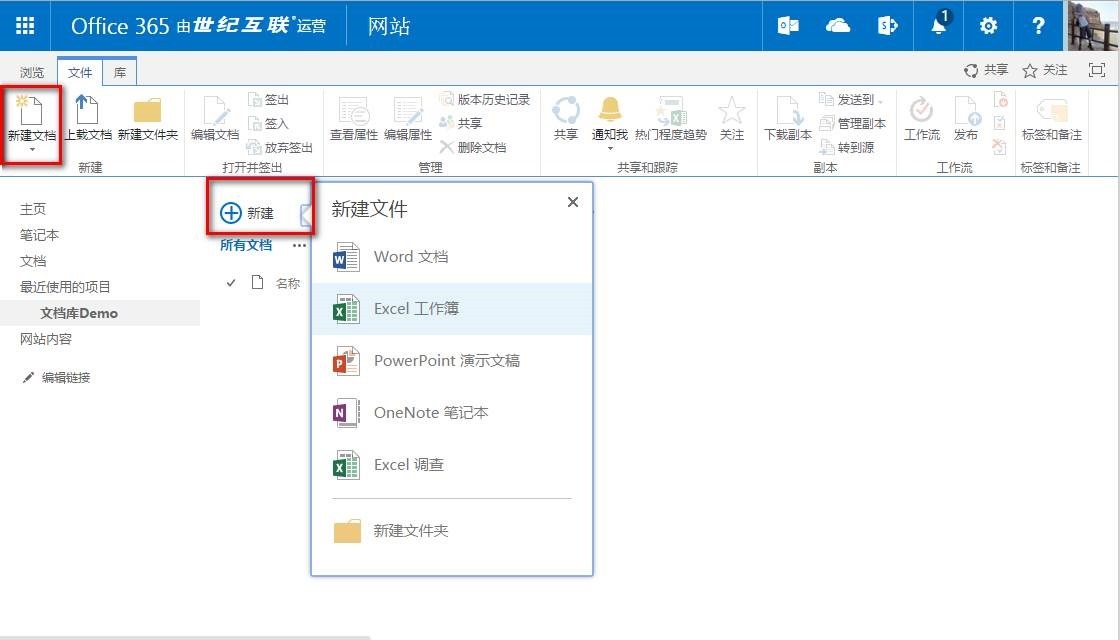Click 编辑链接

pos(56,377)
